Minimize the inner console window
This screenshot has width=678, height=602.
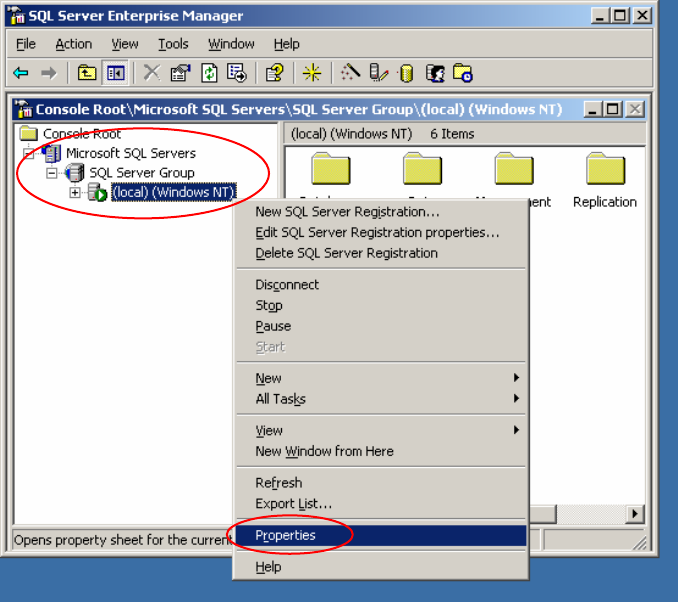point(593,109)
